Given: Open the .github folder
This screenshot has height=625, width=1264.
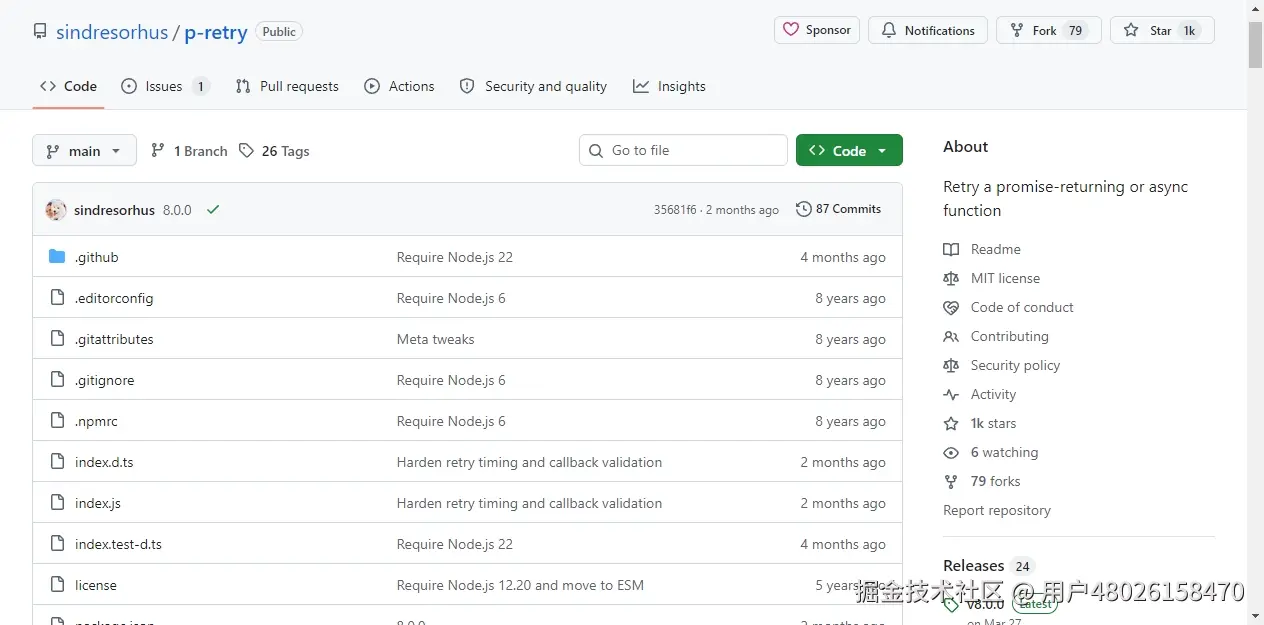Looking at the screenshot, I should pos(97,257).
